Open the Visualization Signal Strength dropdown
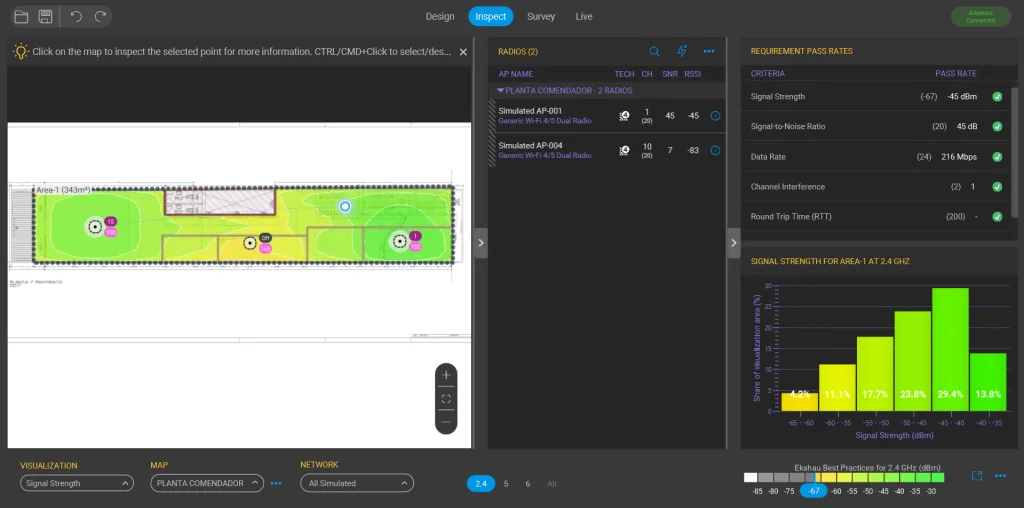 (76, 483)
